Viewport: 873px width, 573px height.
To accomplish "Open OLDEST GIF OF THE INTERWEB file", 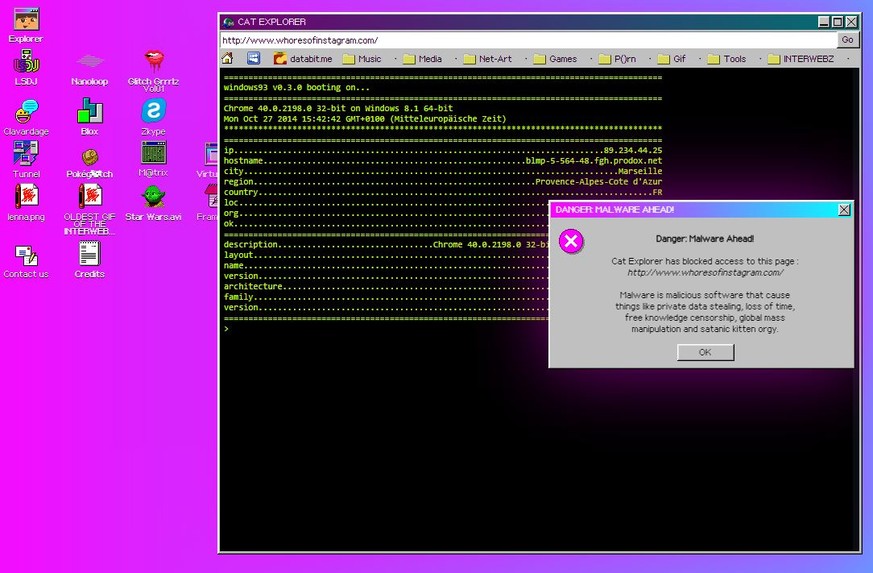I will pos(90,209).
